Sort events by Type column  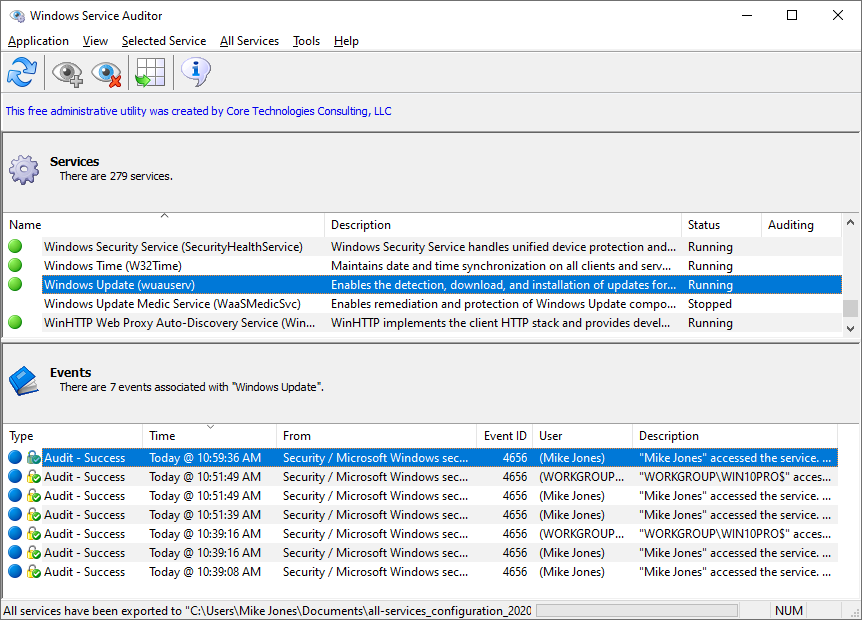tap(73, 436)
